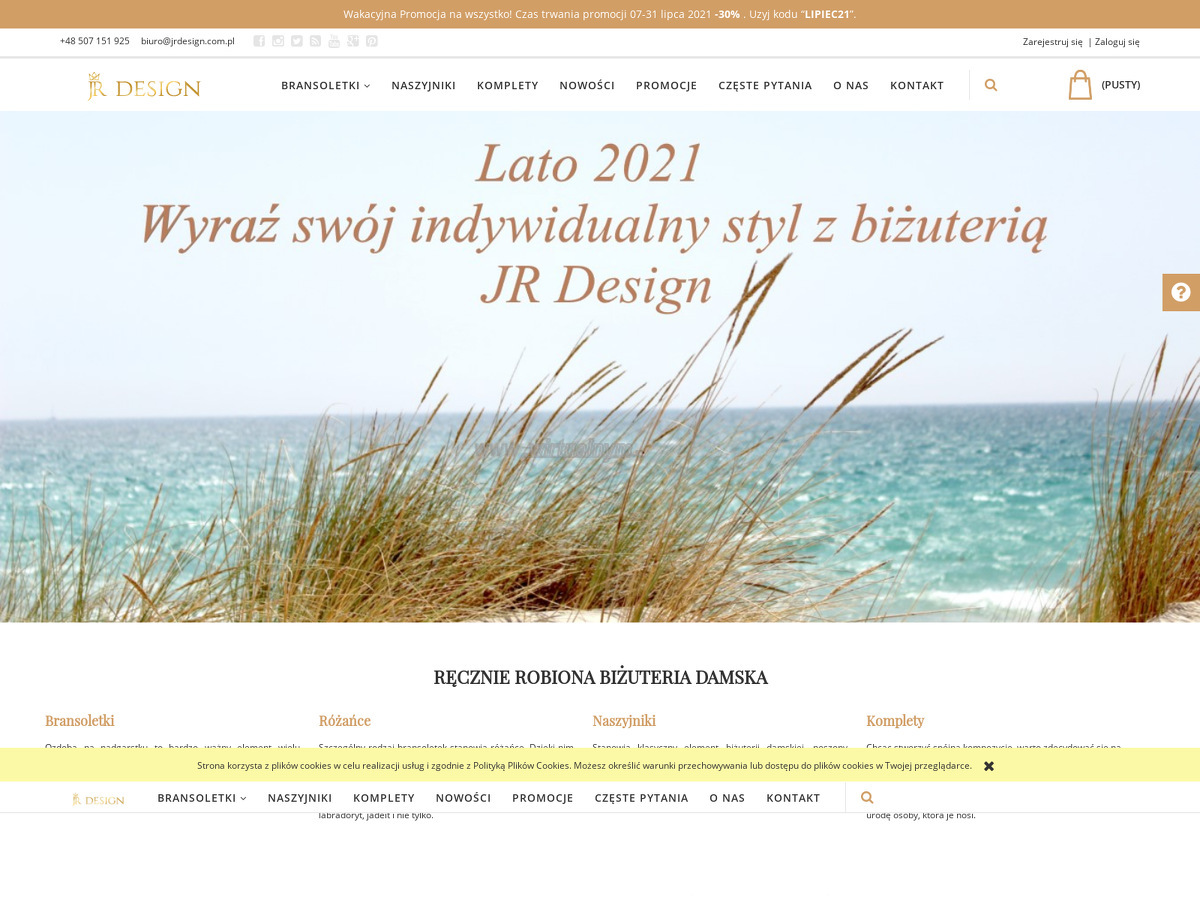Open the help question mark side tab

coord(1181,292)
